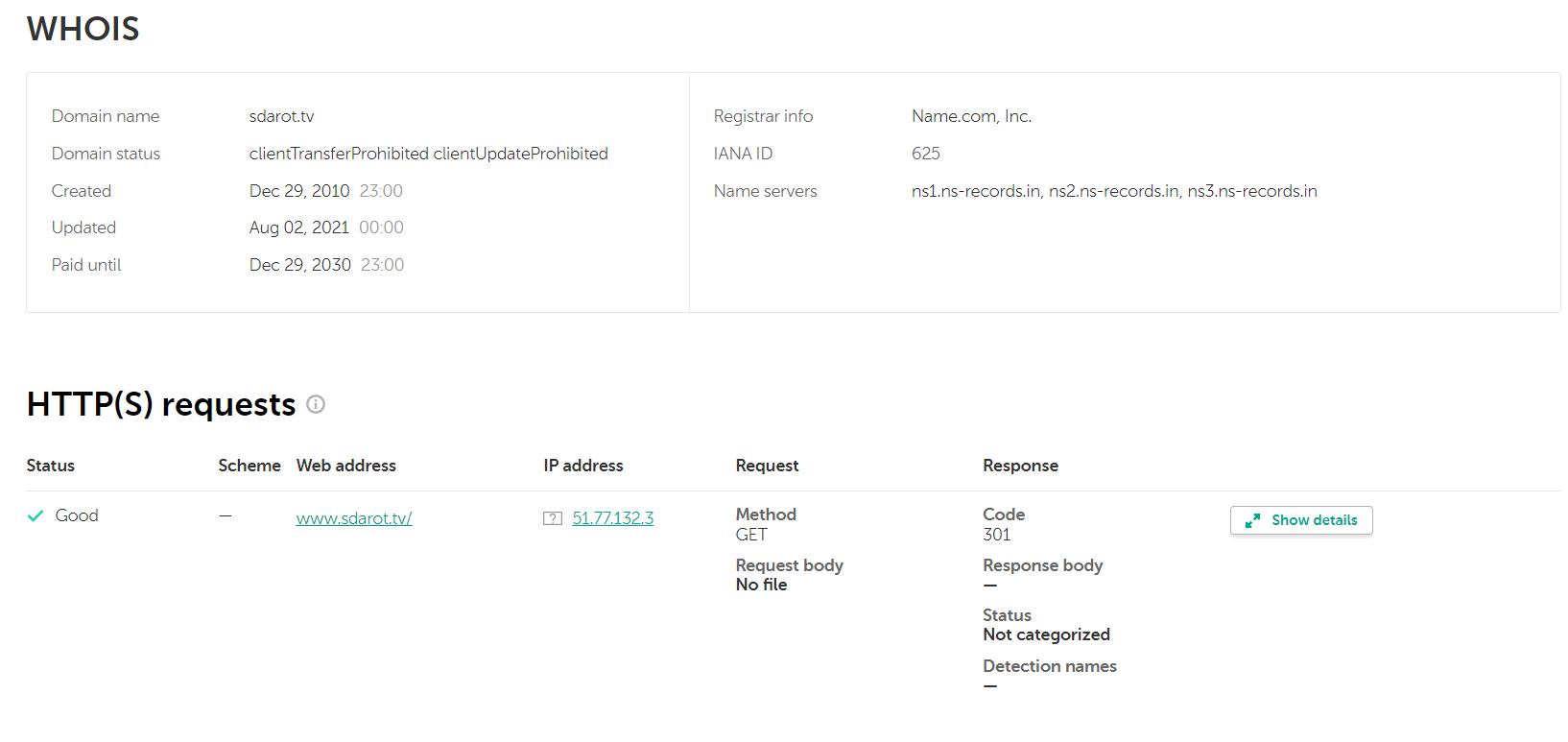Viewport: 1568px width, 742px height.
Task: Click the IANA ID value 625
Action: coord(926,154)
